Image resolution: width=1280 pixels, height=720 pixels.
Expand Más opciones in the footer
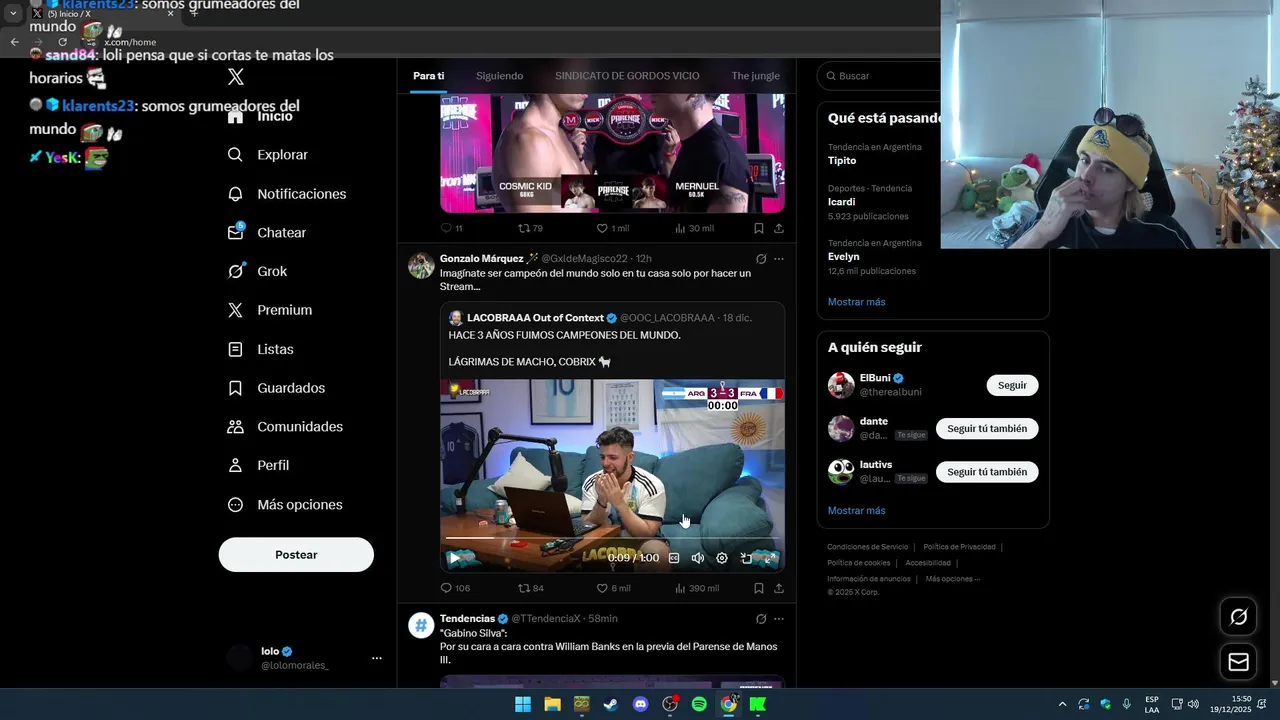952,579
